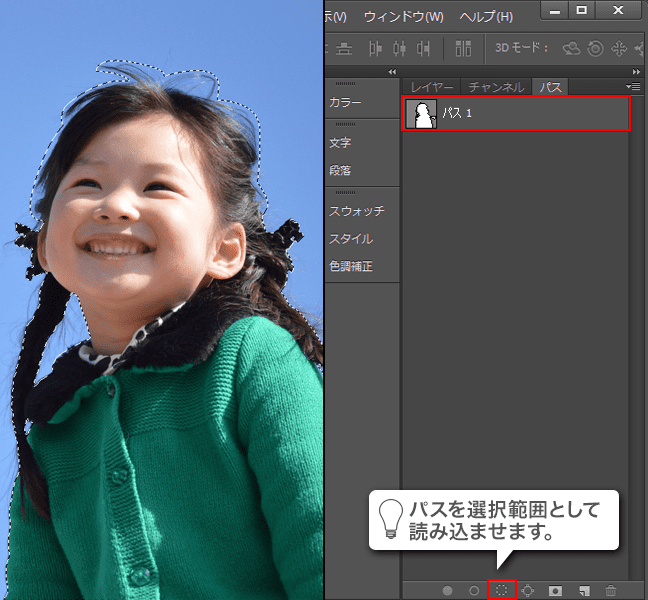This screenshot has height=600, width=648.
Task: Make work path from selection icon
Action: [528, 590]
